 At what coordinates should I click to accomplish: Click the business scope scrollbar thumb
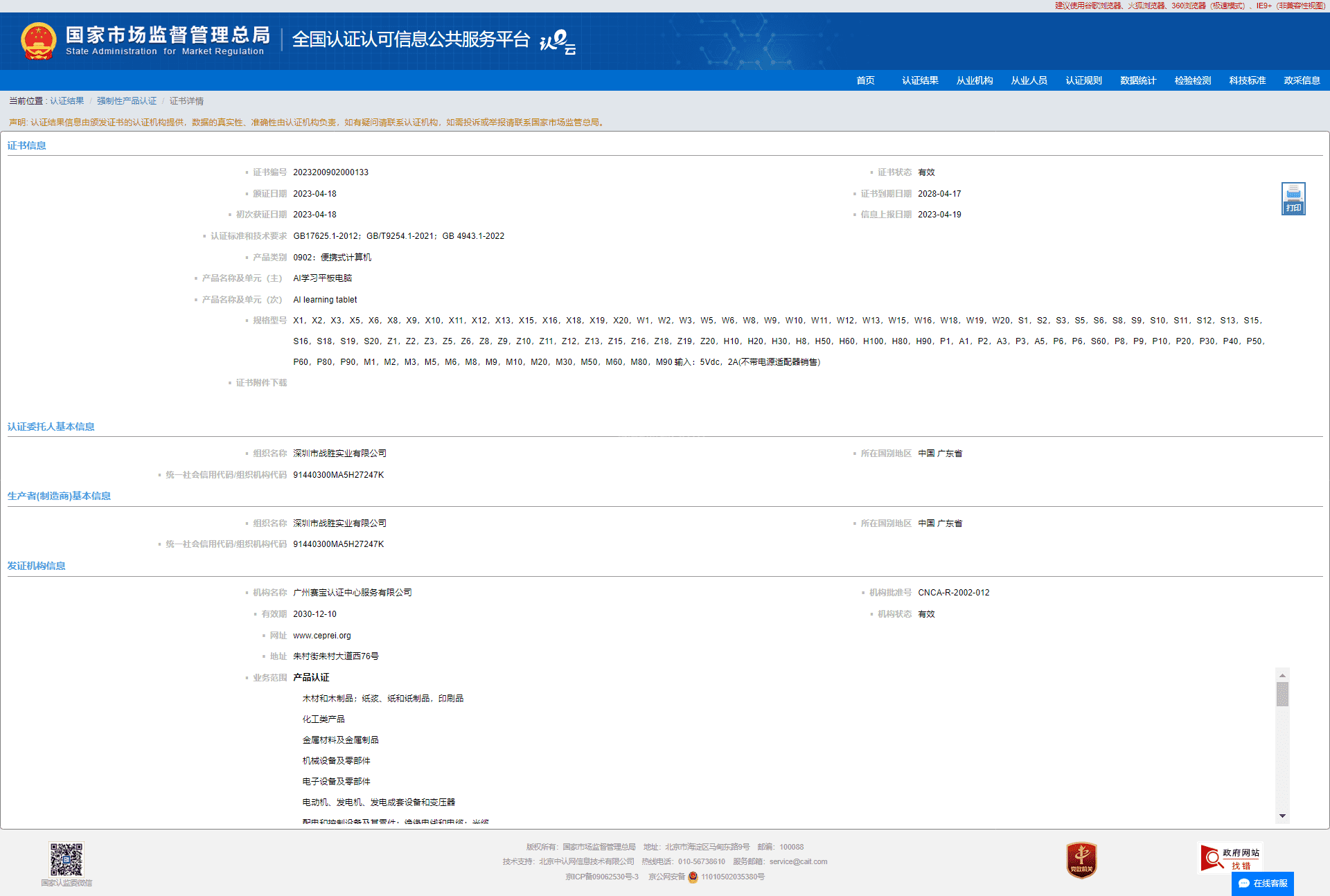point(1282,694)
